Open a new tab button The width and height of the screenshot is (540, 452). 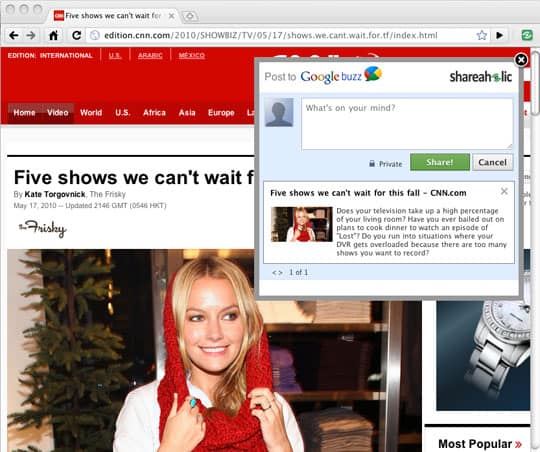coord(190,16)
